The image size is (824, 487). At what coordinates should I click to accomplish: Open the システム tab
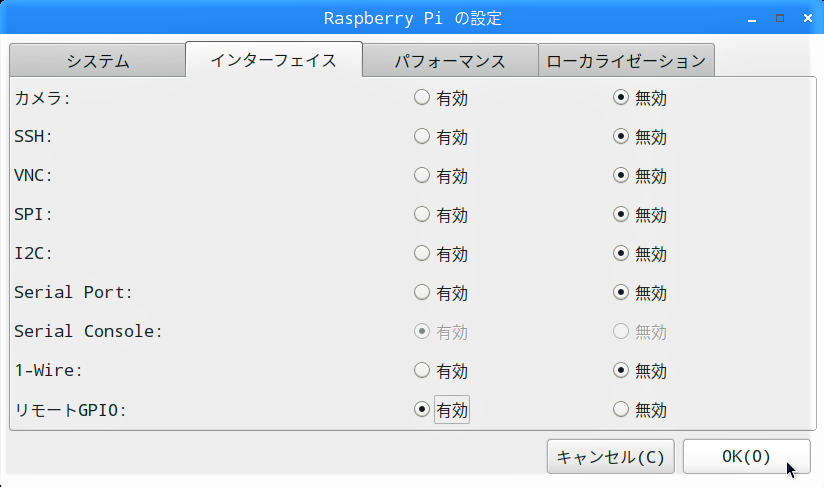98,61
